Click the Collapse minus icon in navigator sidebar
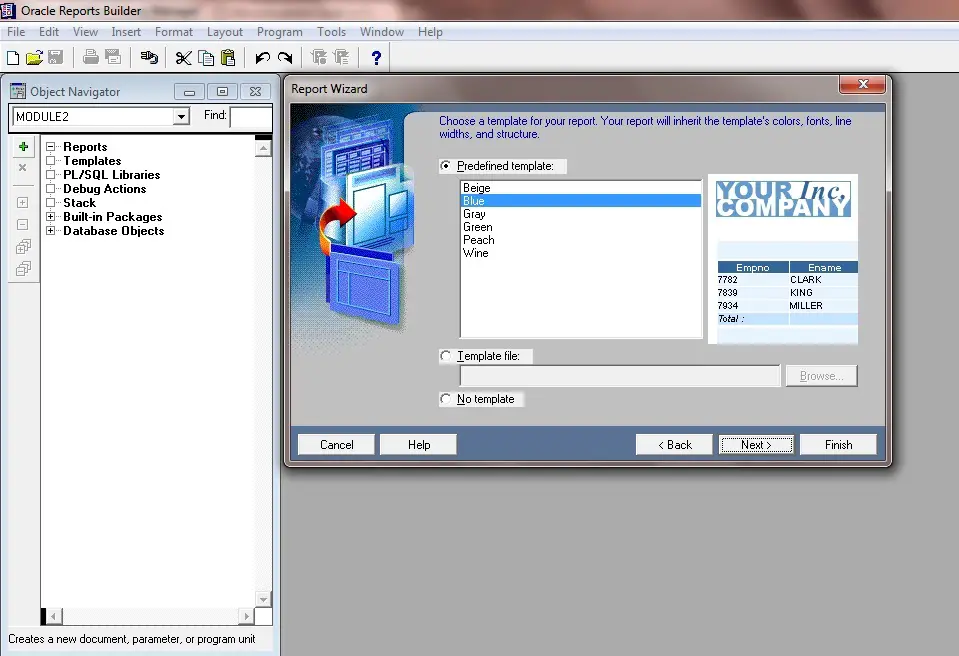 [x=23, y=224]
